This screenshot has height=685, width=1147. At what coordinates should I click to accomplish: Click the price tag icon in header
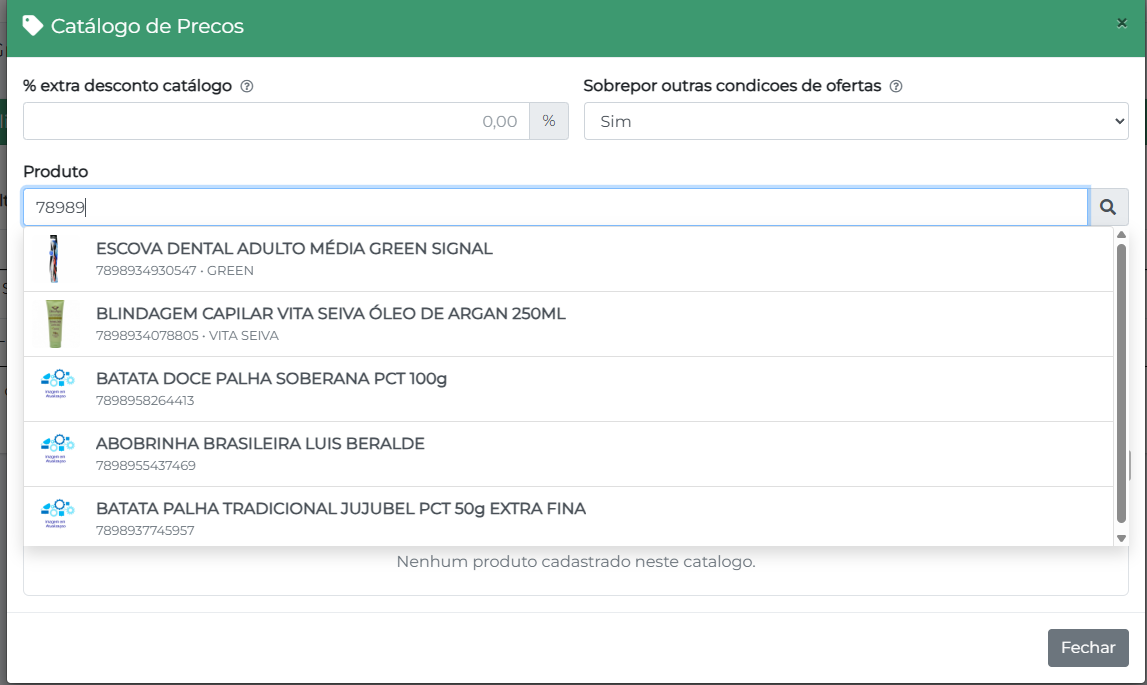point(33,26)
